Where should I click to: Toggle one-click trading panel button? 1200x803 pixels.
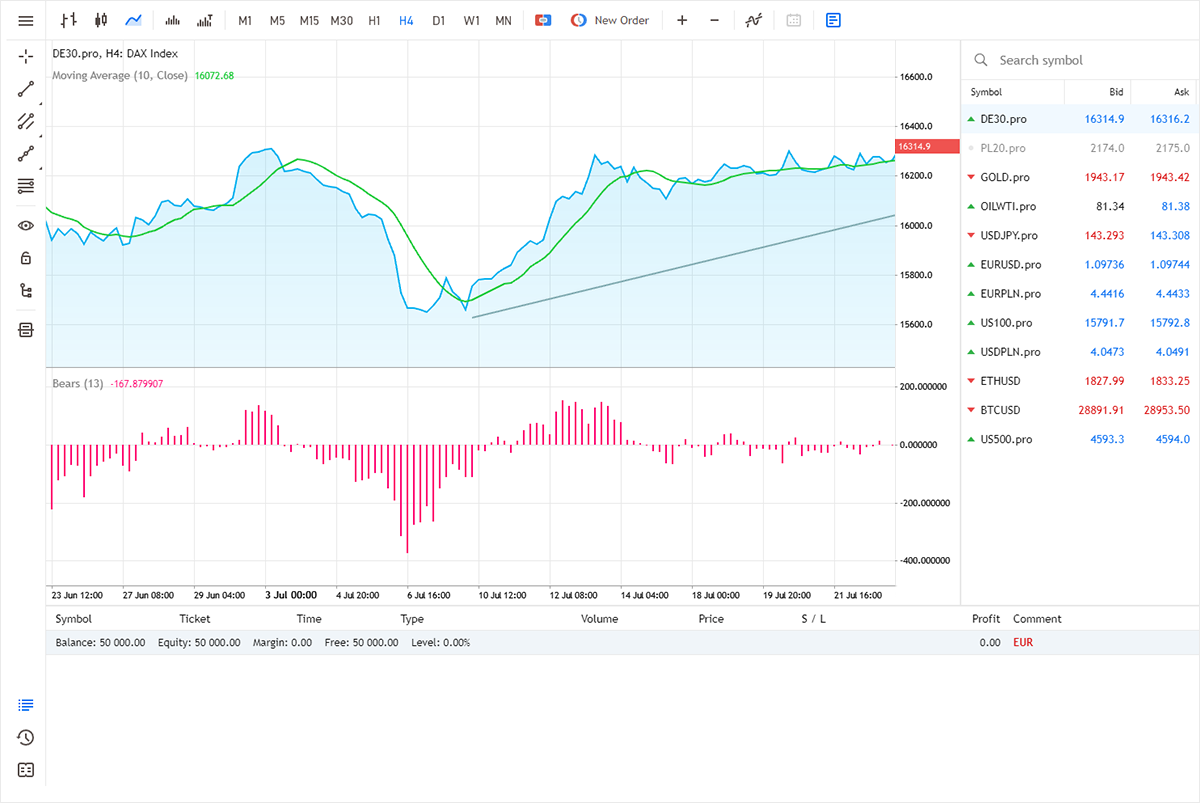click(543, 20)
